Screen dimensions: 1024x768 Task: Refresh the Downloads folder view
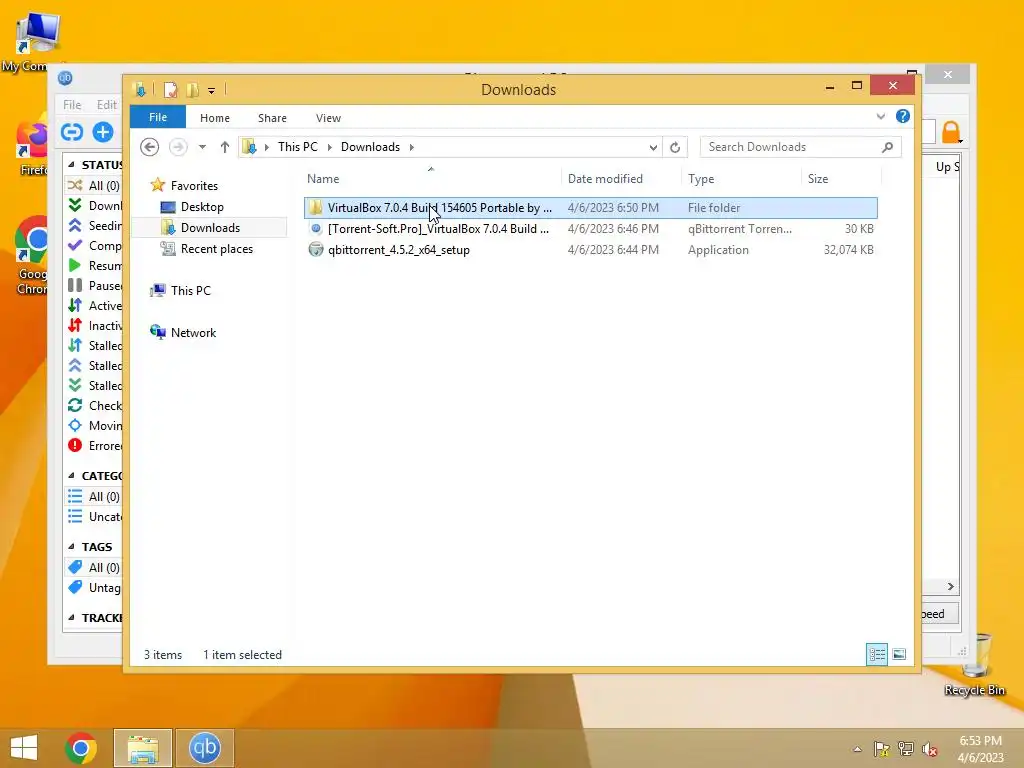[675, 147]
